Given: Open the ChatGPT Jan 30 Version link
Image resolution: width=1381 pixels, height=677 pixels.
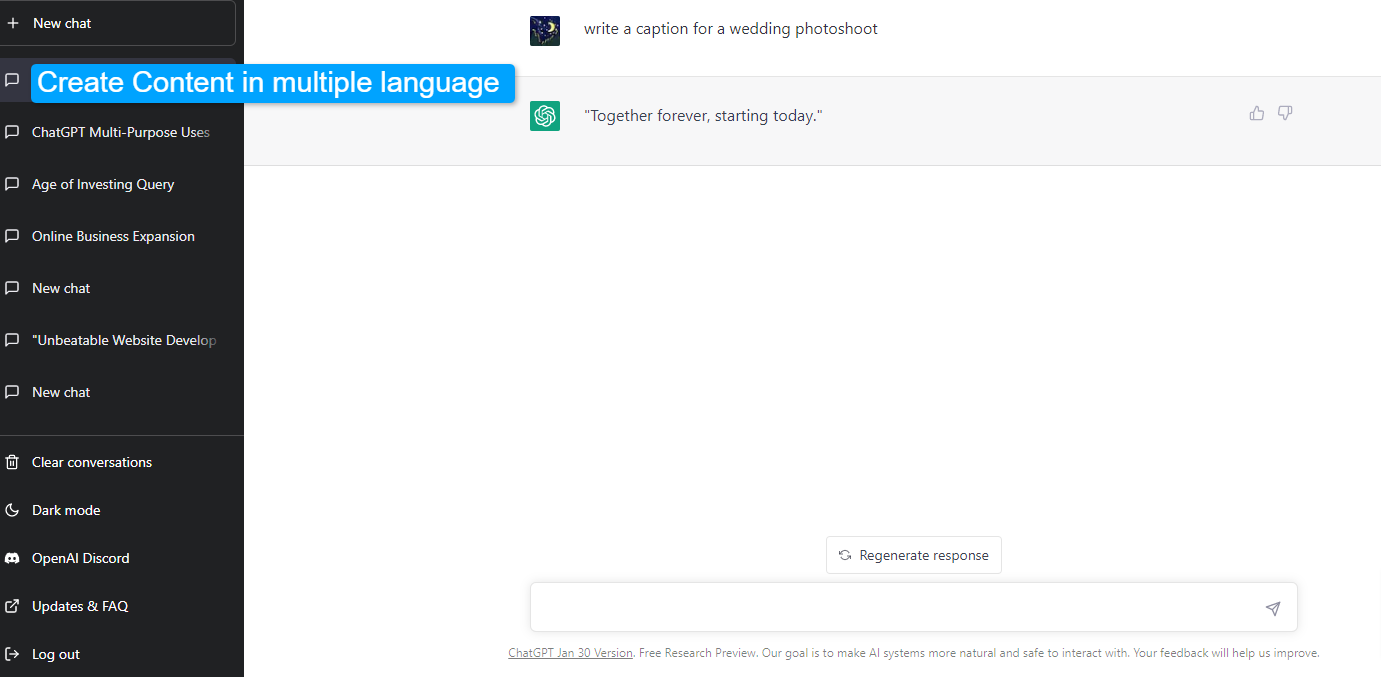Looking at the screenshot, I should pos(570,653).
